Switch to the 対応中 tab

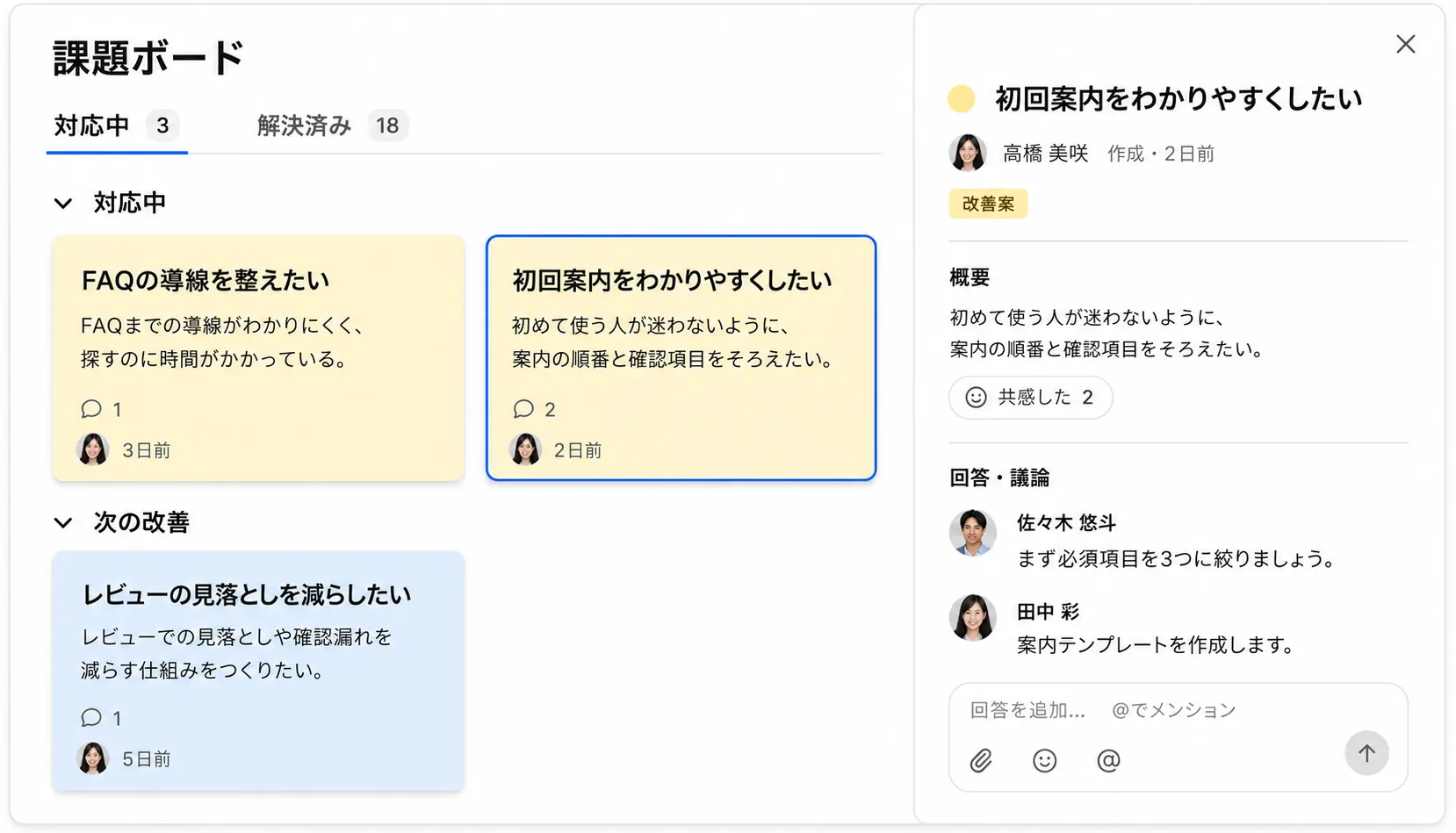[117, 126]
